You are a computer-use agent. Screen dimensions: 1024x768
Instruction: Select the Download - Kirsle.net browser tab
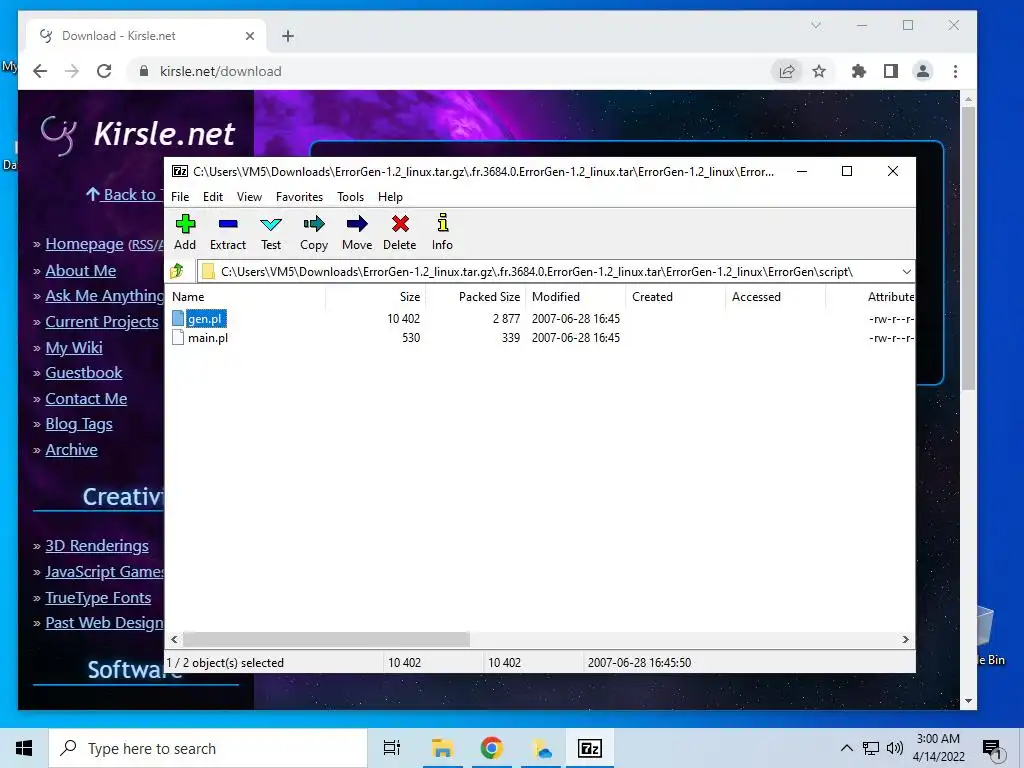[x=146, y=36]
